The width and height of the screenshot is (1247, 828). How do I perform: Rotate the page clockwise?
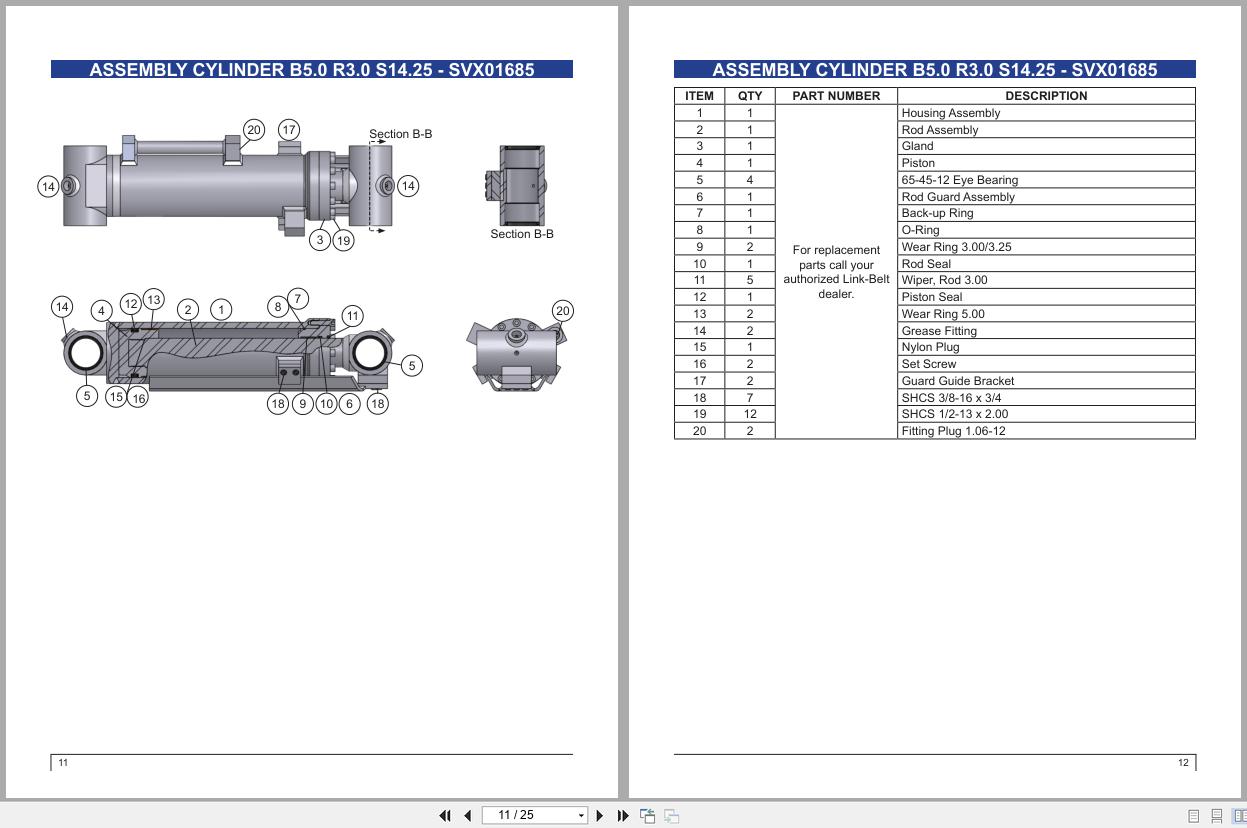(x=671, y=815)
